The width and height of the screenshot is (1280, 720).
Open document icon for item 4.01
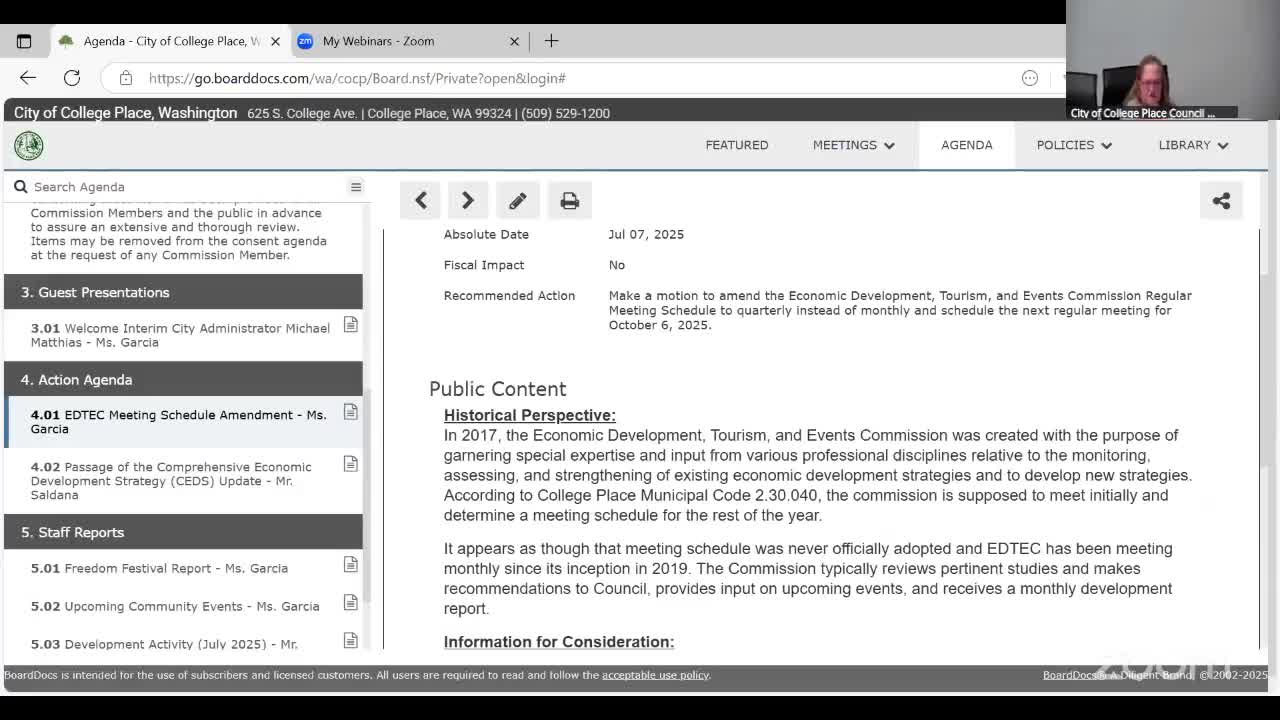351,412
